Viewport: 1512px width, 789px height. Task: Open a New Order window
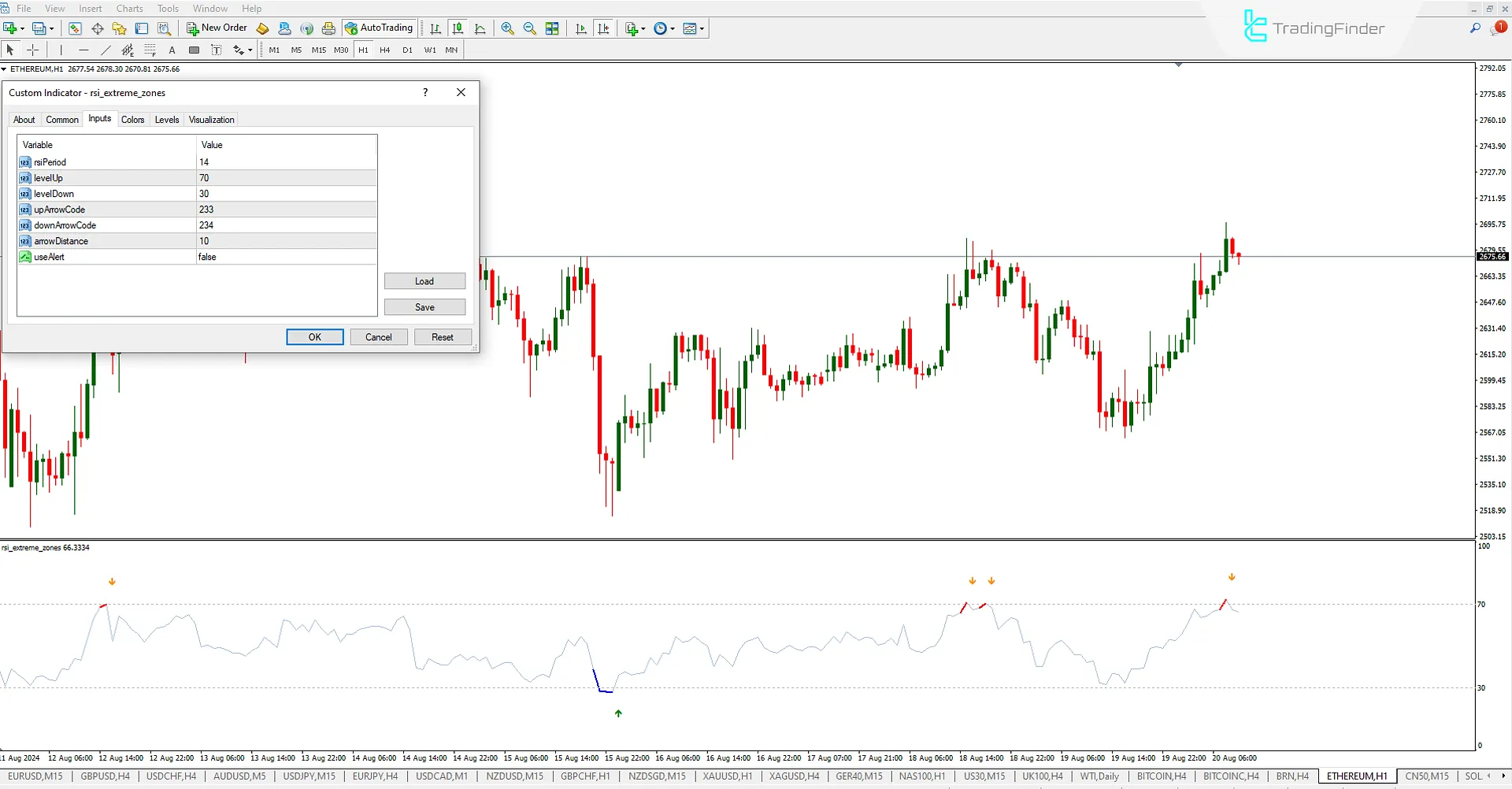pos(217,28)
